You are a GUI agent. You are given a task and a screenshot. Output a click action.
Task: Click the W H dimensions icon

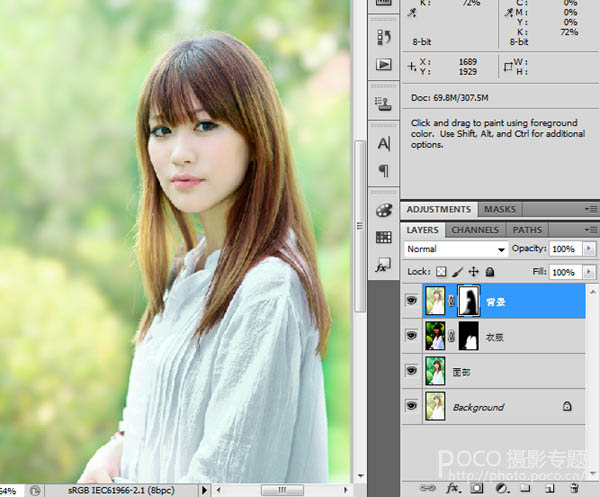[x=508, y=67]
